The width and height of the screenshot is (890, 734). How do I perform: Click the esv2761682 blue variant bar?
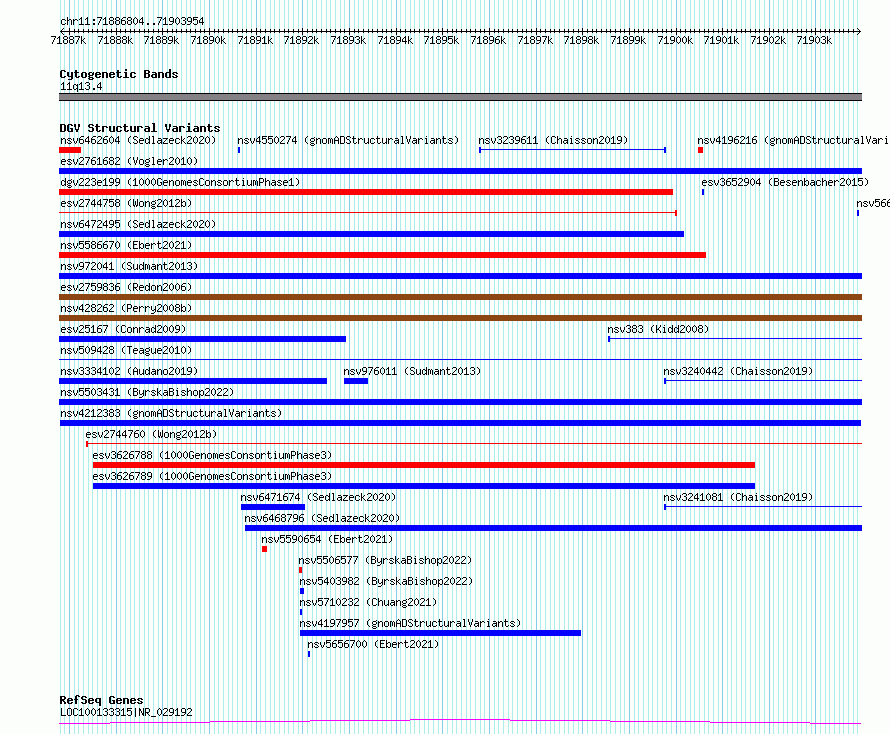460,171
